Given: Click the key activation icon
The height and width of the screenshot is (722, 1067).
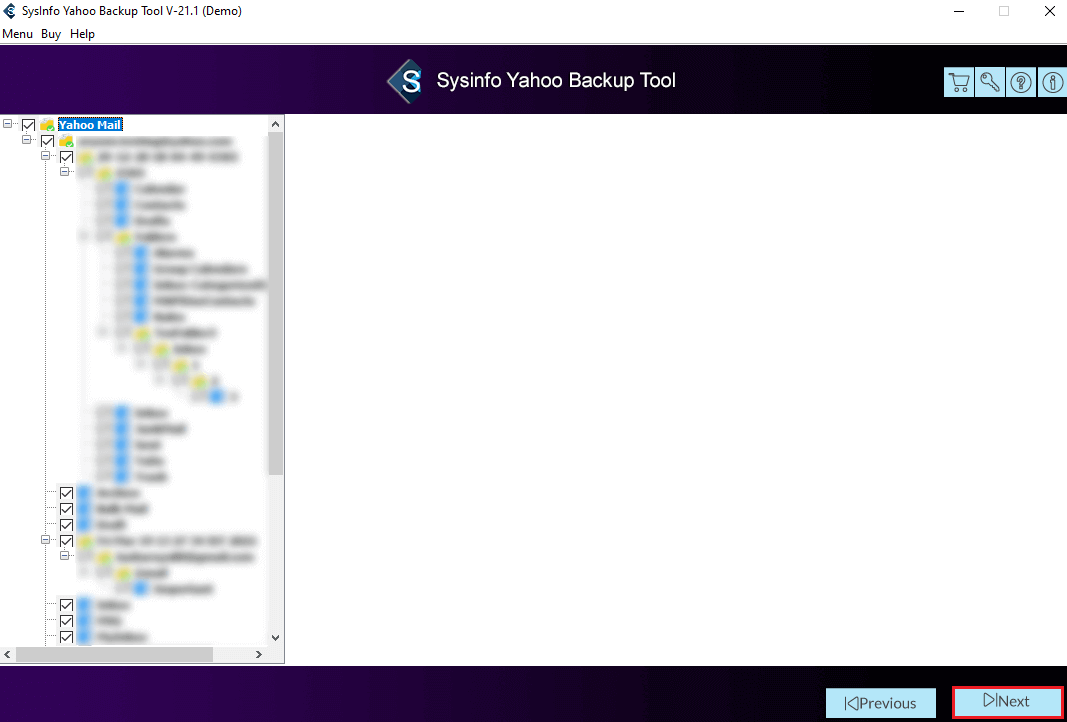Looking at the screenshot, I should [989, 82].
